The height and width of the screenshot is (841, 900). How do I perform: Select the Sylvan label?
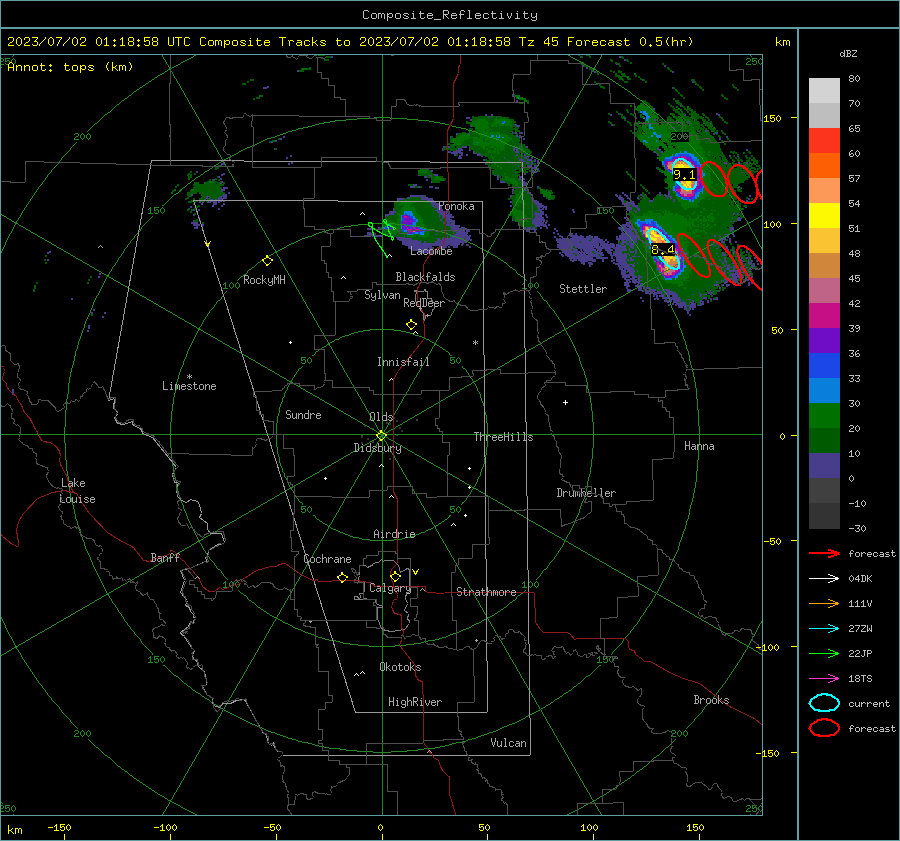[x=382, y=296]
